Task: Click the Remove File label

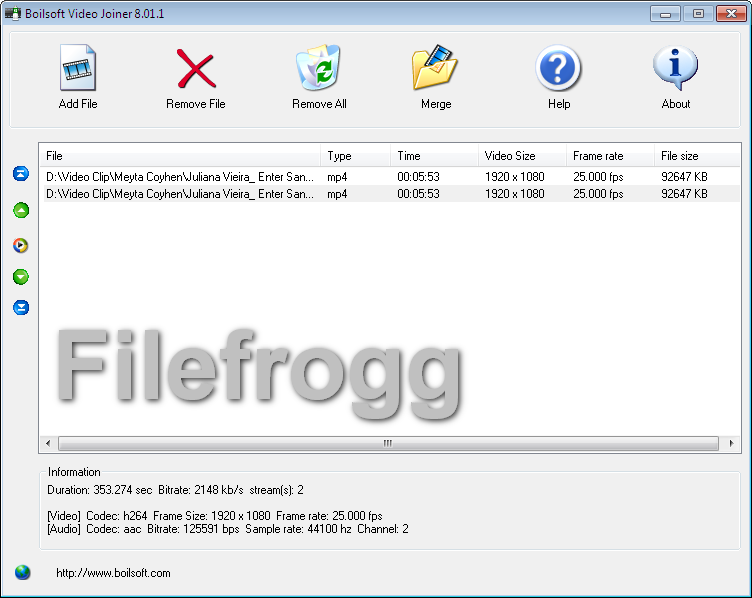Action: pos(196,104)
